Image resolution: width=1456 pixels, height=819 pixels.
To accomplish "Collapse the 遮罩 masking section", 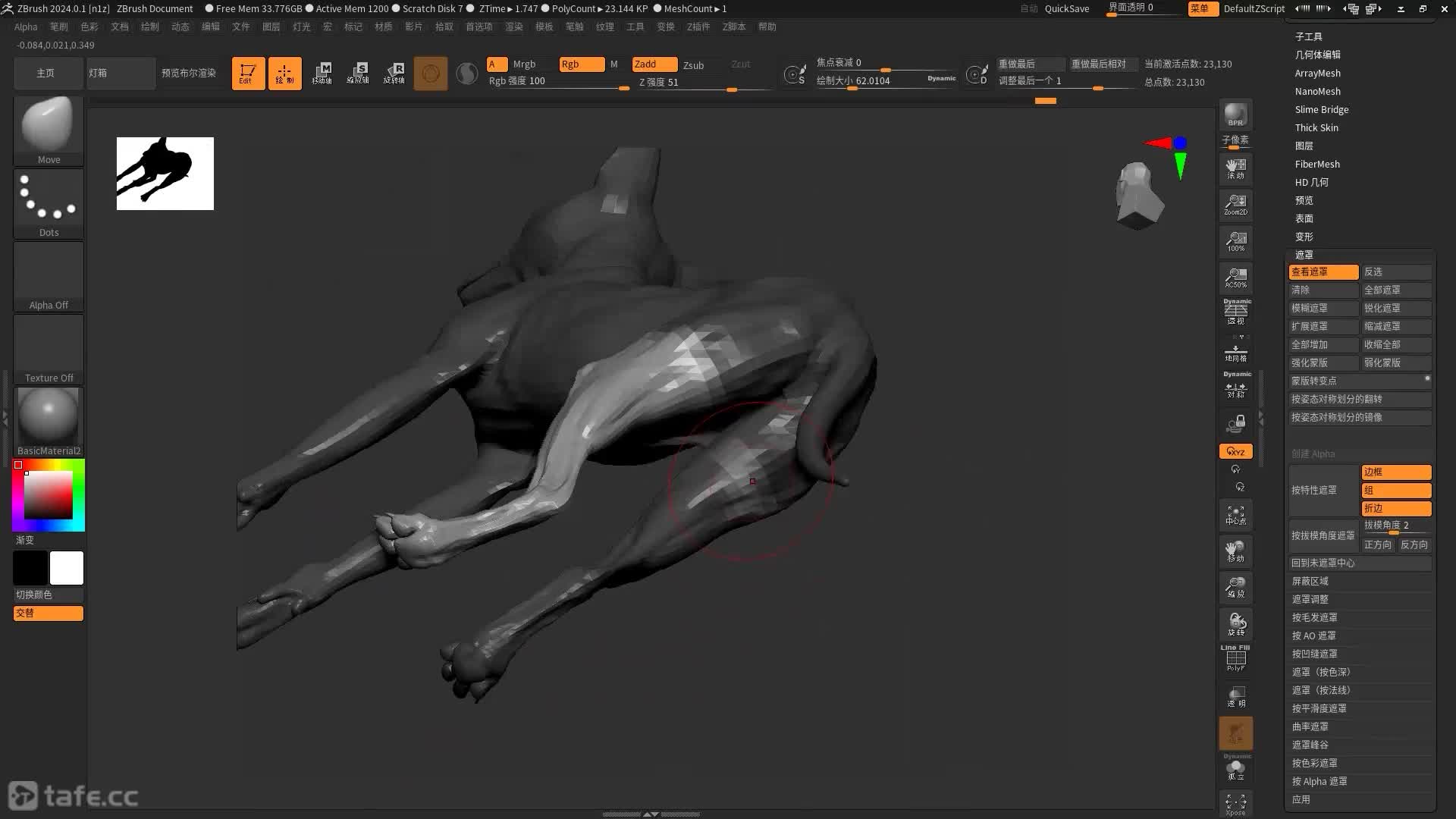I will pyautogui.click(x=1304, y=255).
